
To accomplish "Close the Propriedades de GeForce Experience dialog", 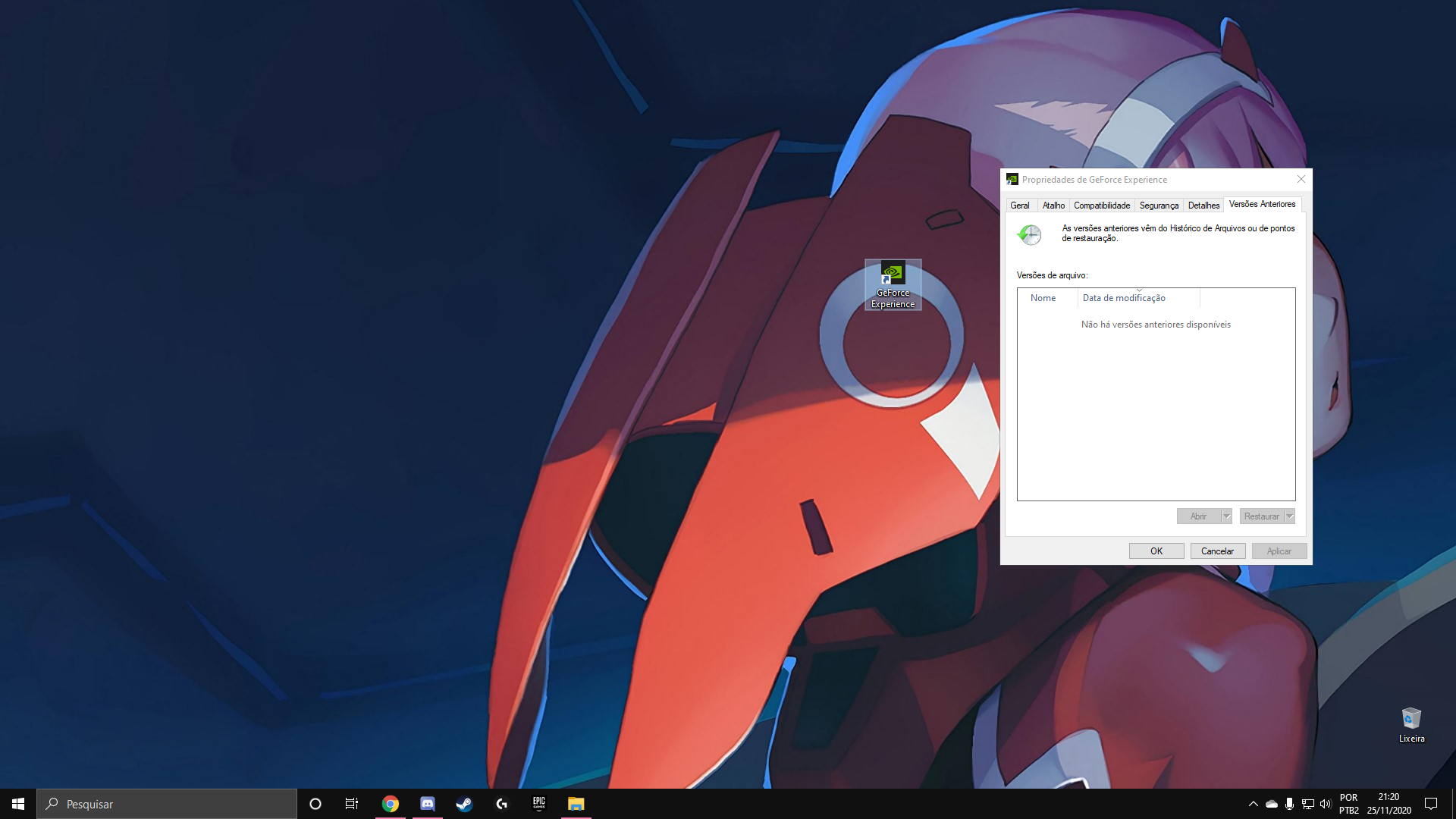I will [1301, 180].
